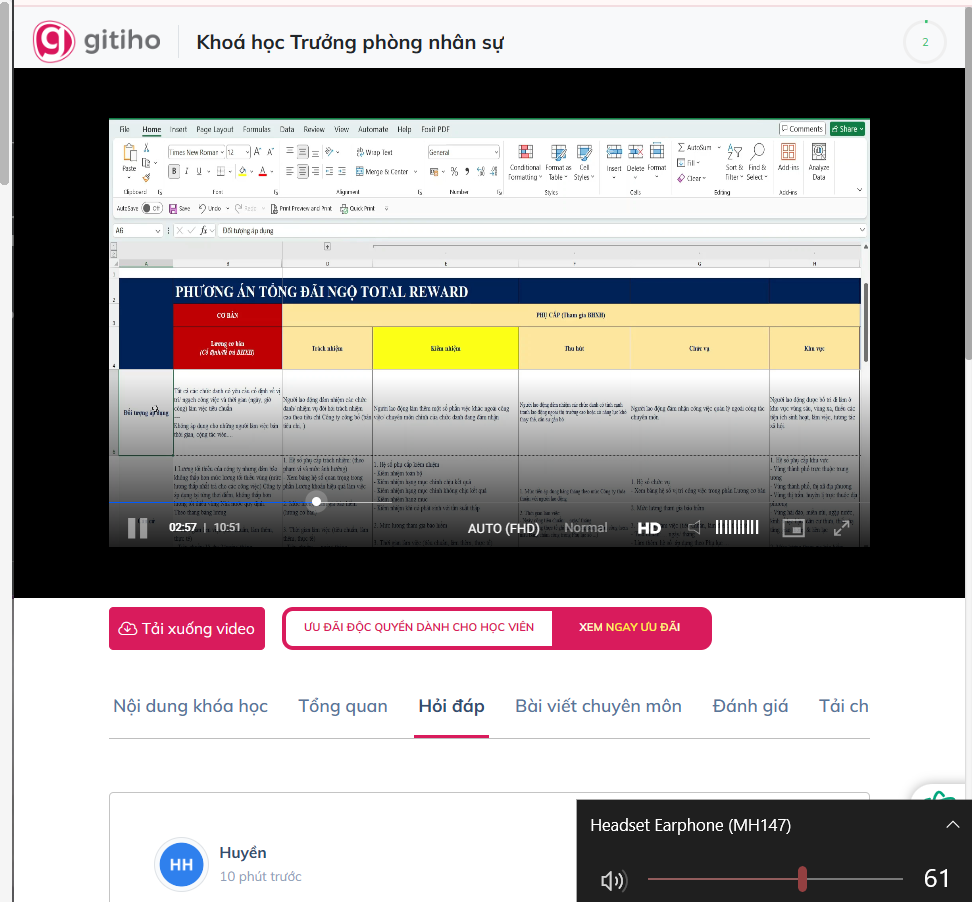Viewport: 972px width, 902px height.
Task: Toggle Wrap Text in Excel ribbon
Action: 374,152
